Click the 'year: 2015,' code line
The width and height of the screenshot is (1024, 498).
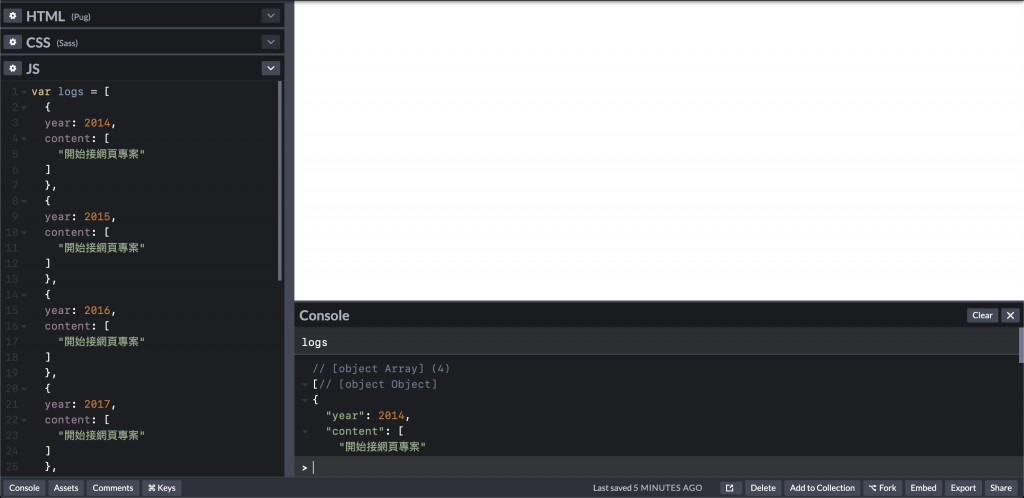(x=80, y=217)
